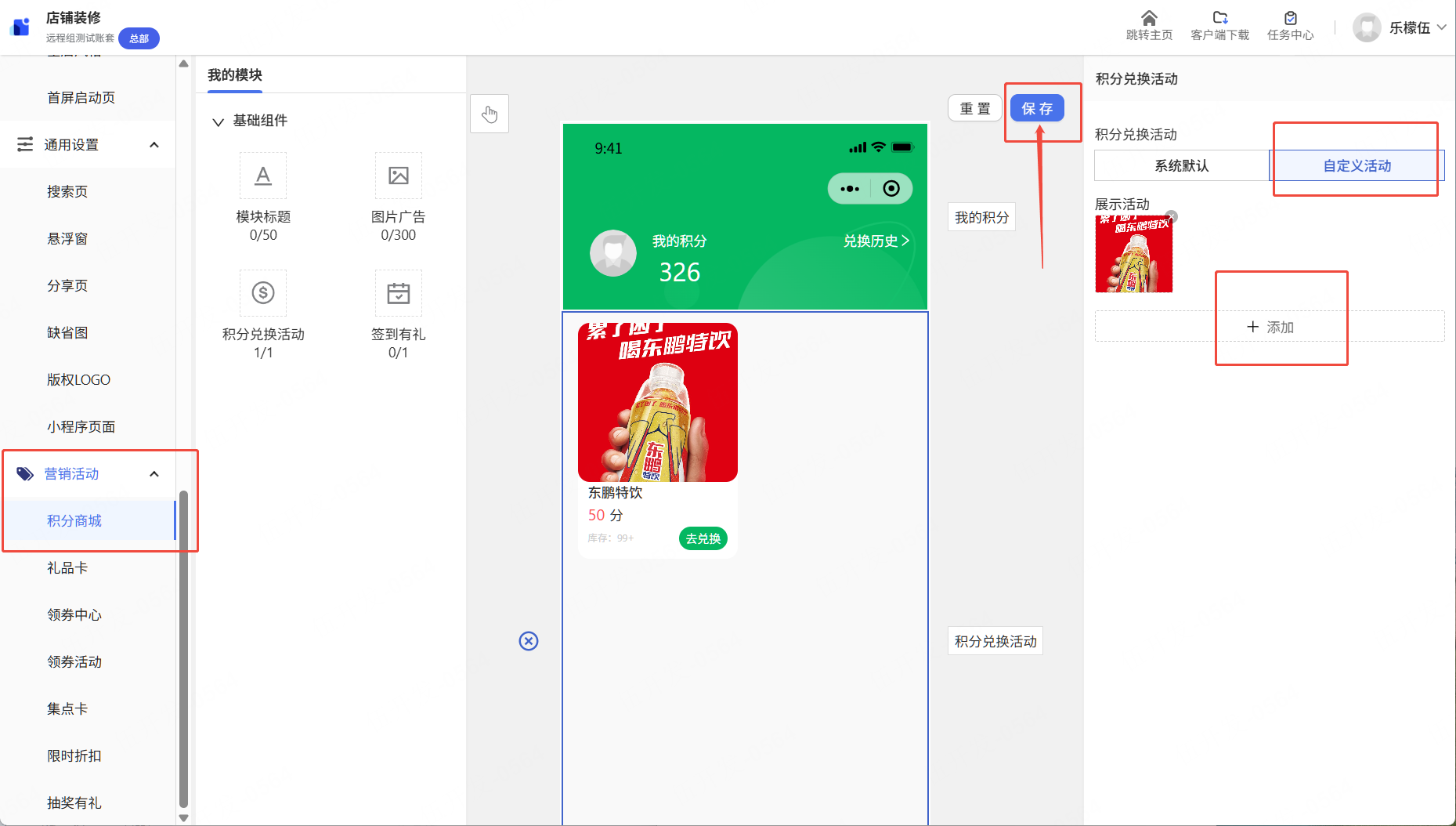1456x826 pixels.
Task: Click the profile avatar in phone preview
Action: tap(613, 253)
